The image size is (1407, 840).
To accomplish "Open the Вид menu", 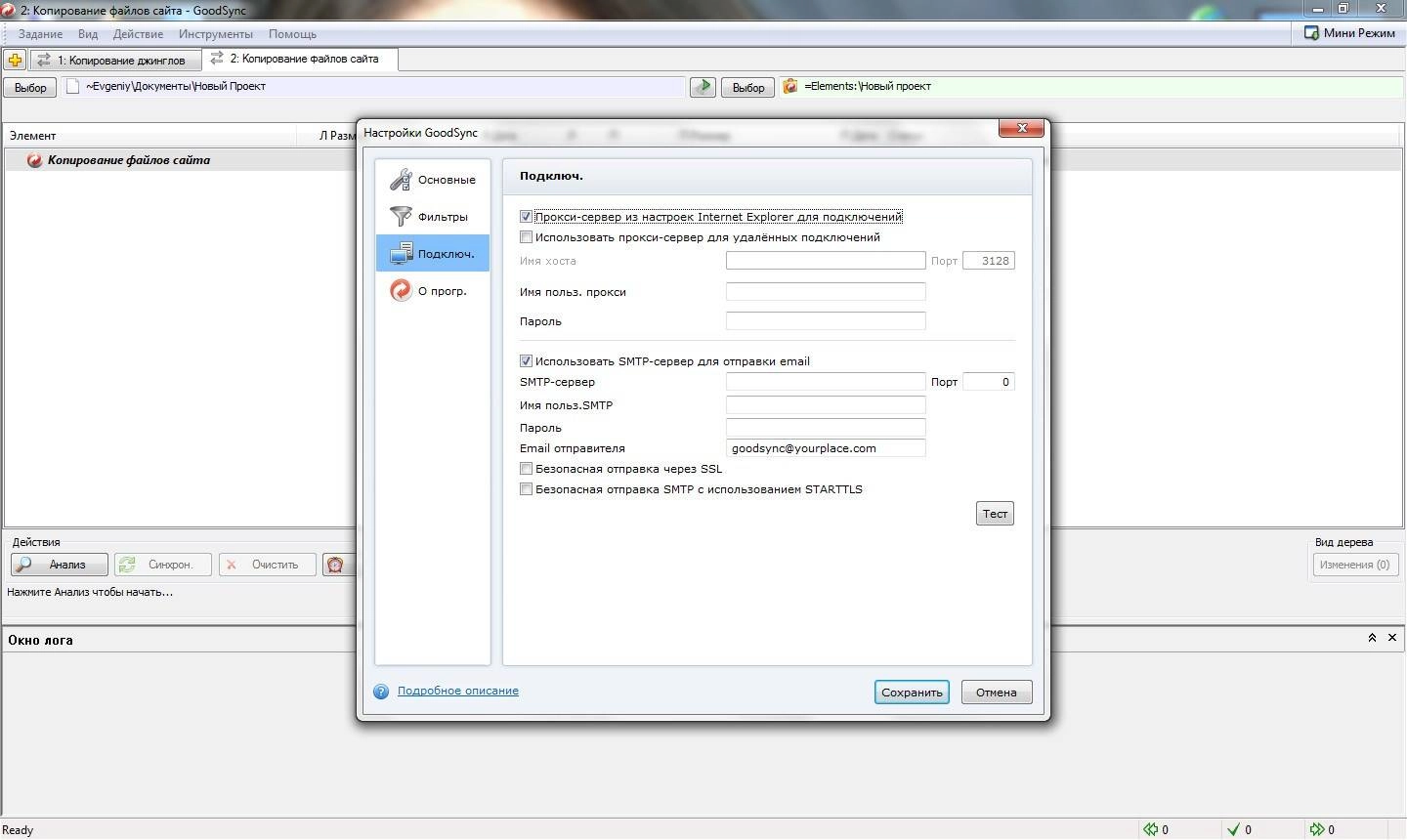I will click(x=88, y=34).
